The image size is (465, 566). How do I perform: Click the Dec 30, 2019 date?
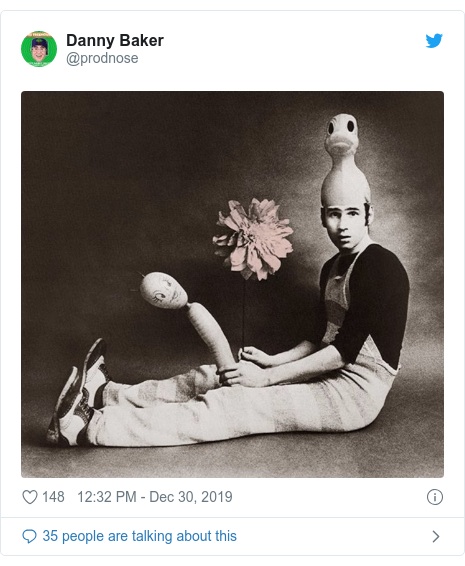click(x=191, y=497)
